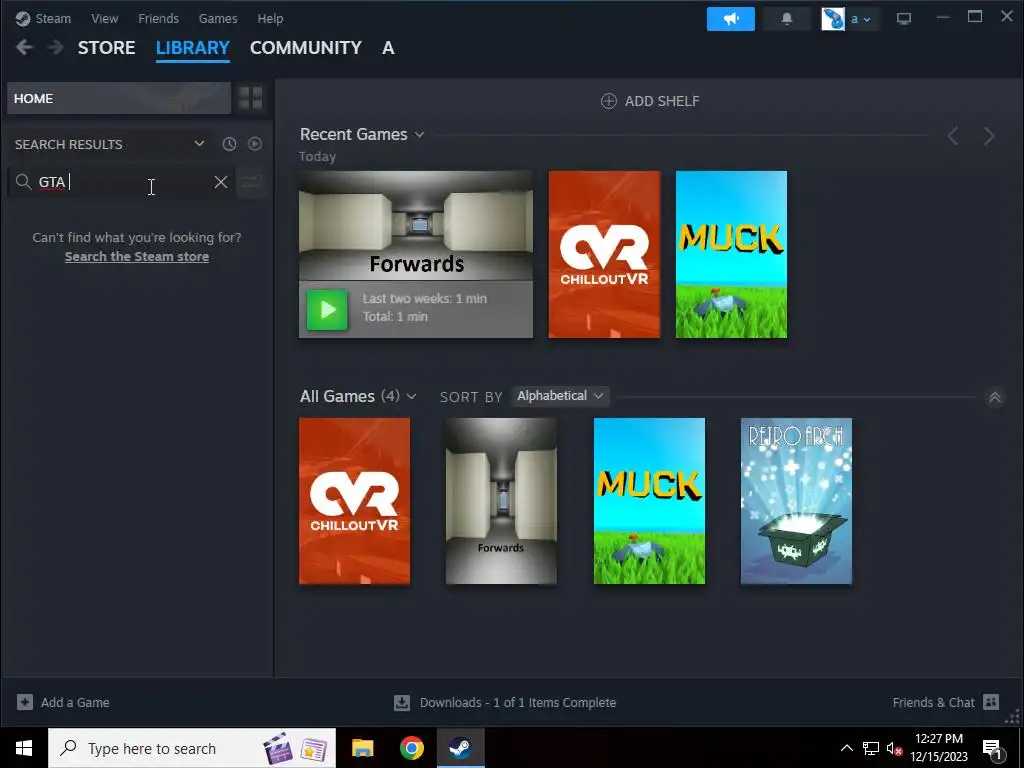Open advanced search filters icon
This screenshot has height=768, width=1024.
[251, 182]
